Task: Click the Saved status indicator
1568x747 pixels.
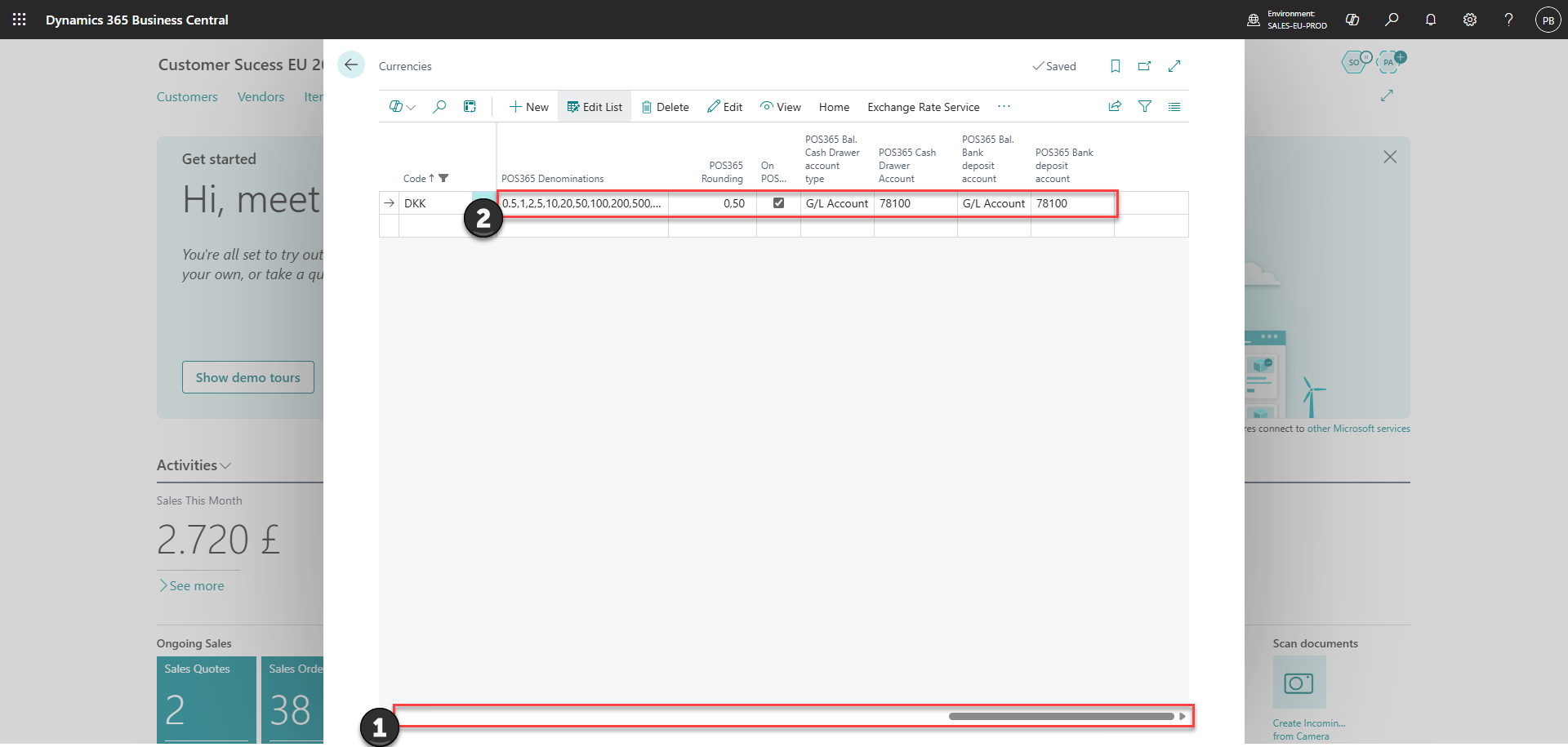Action: click(1054, 66)
